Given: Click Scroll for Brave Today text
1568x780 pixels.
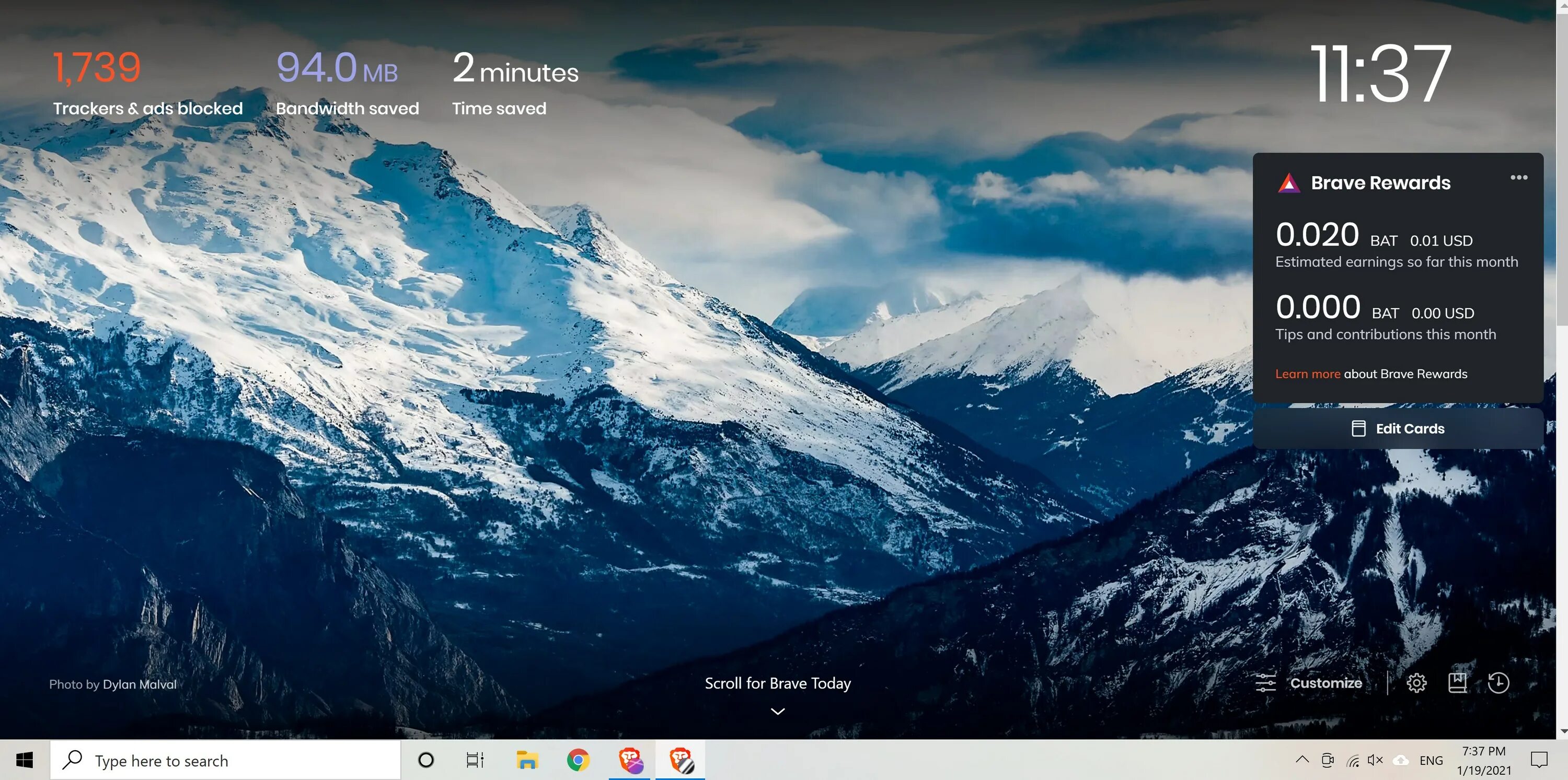Looking at the screenshot, I should pos(778,683).
